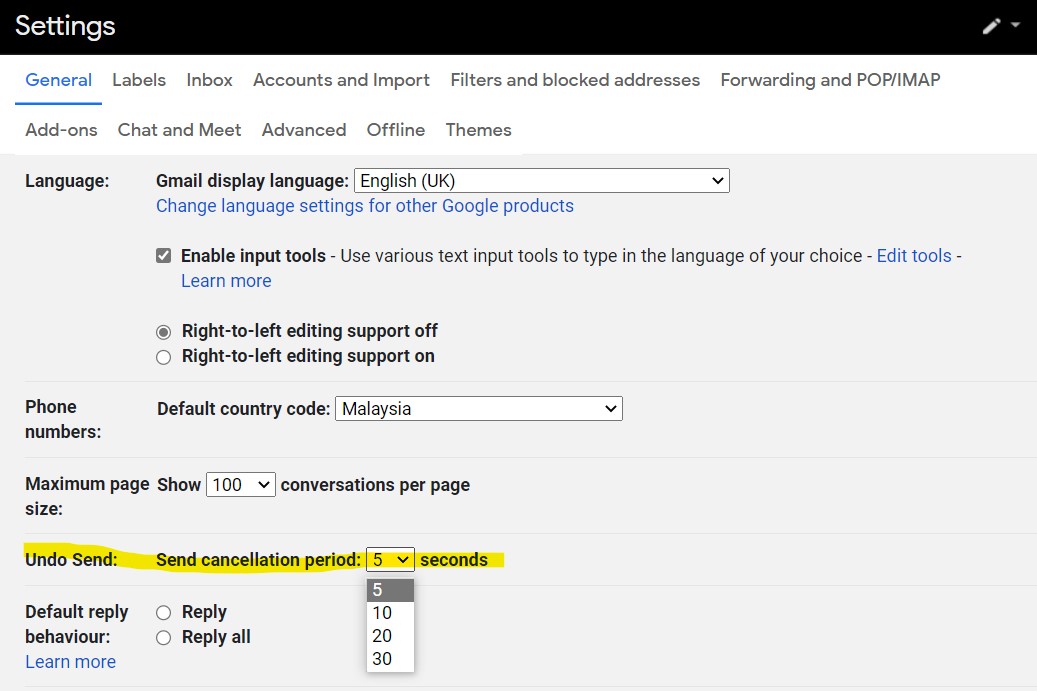Viewport: 1037px width, 691px height.
Task: Open the Edit tools link
Action: coord(913,256)
